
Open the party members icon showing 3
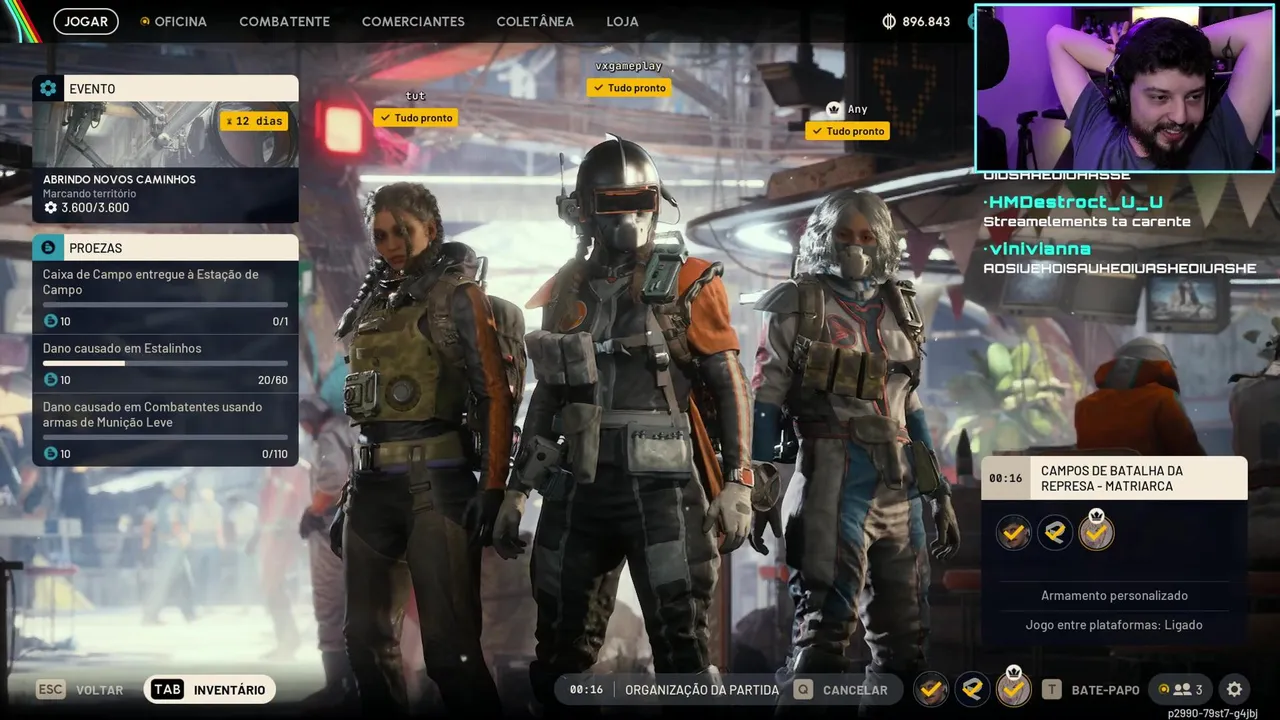click(1180, 689)
